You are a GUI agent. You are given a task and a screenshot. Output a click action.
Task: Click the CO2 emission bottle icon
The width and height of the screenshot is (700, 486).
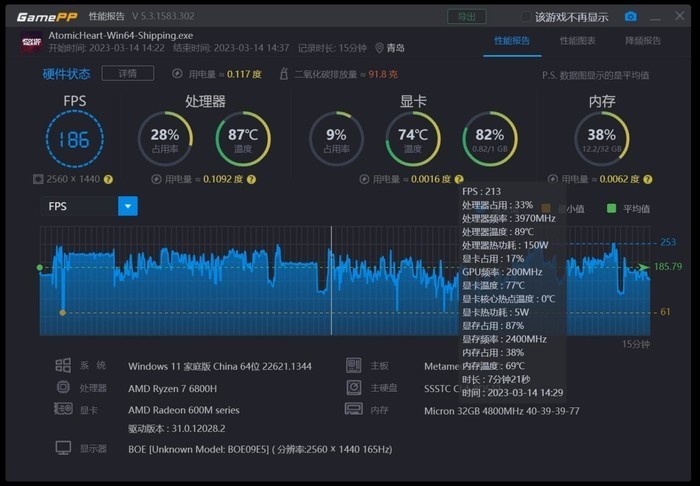283,74
